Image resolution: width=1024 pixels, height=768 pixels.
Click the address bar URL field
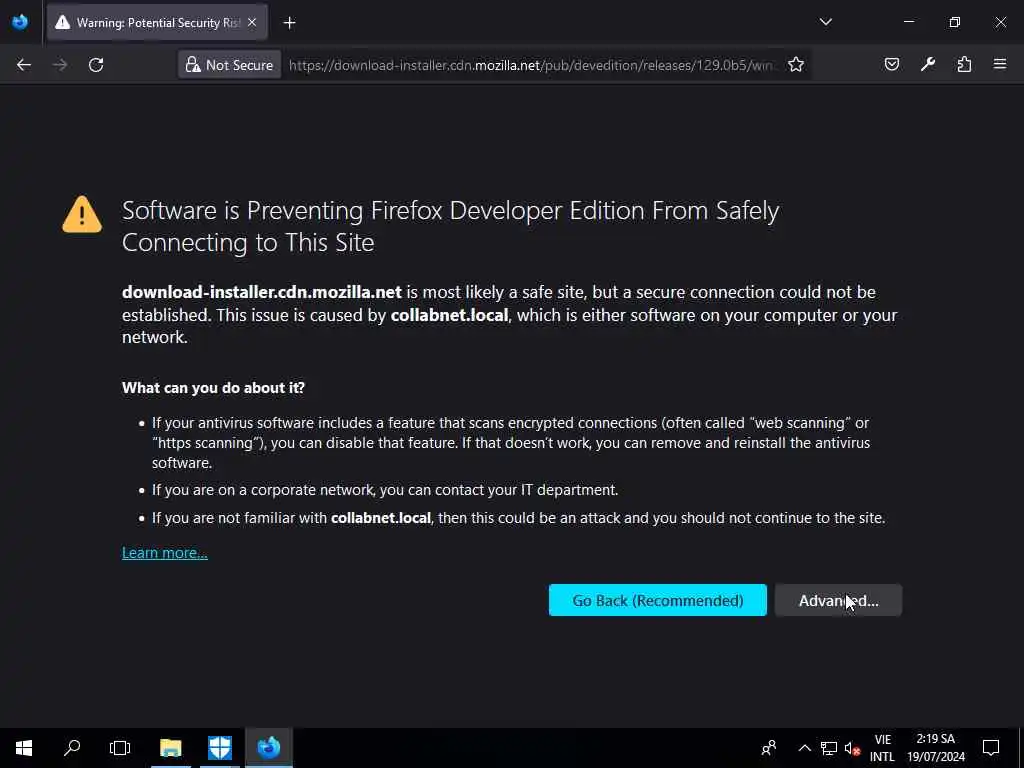(532, 65)
